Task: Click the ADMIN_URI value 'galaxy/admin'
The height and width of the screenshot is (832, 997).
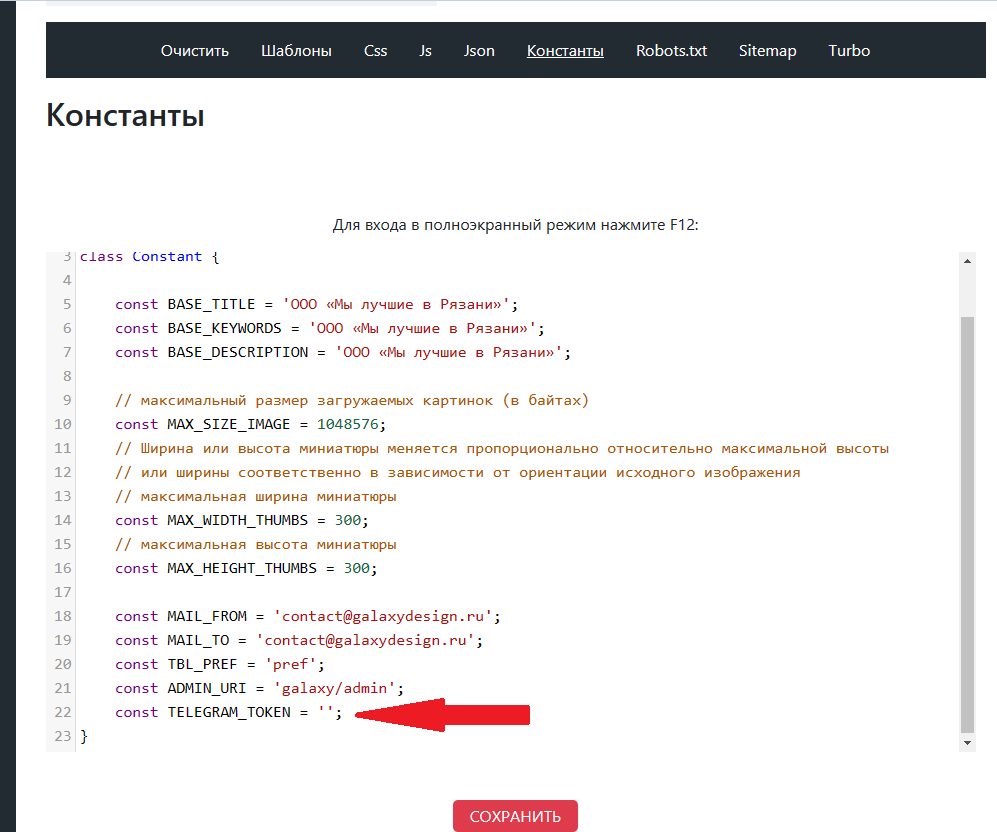Action: [x=334, y=688]
